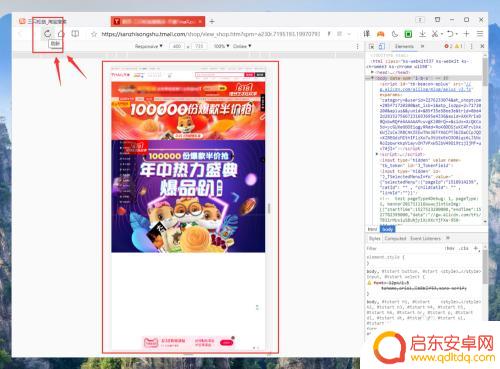This screenshot has width=500, height=369.
Task: Toggle night mode moon icon
Action: coord(395,34)
